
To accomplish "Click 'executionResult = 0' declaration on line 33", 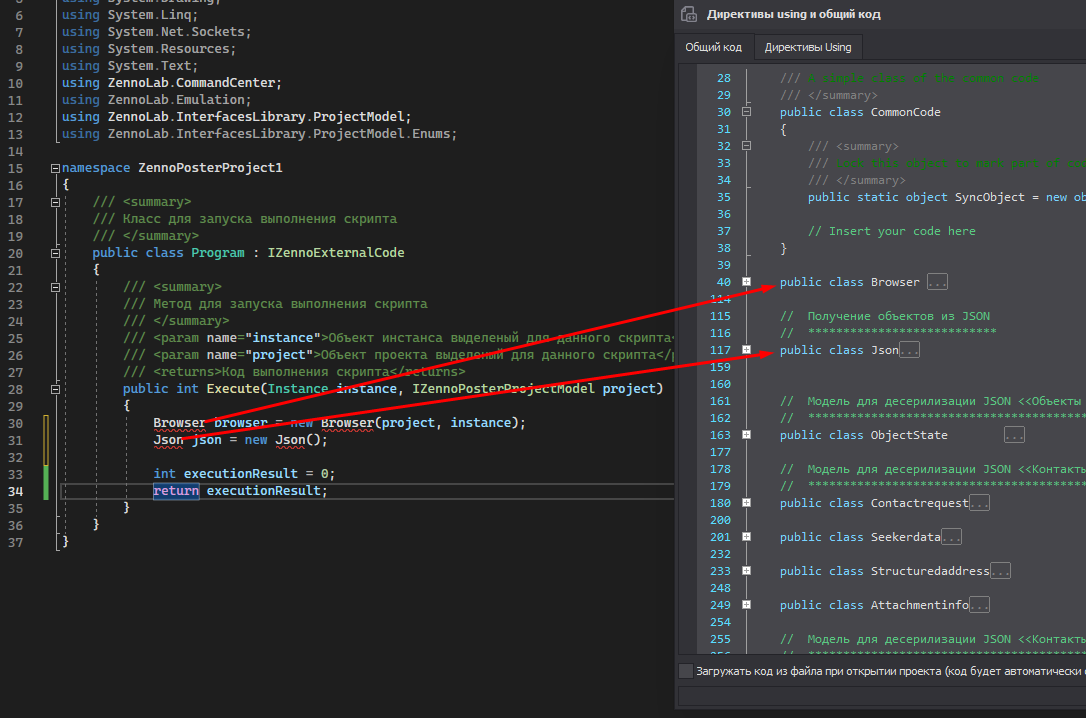I will tap(258, 474).
